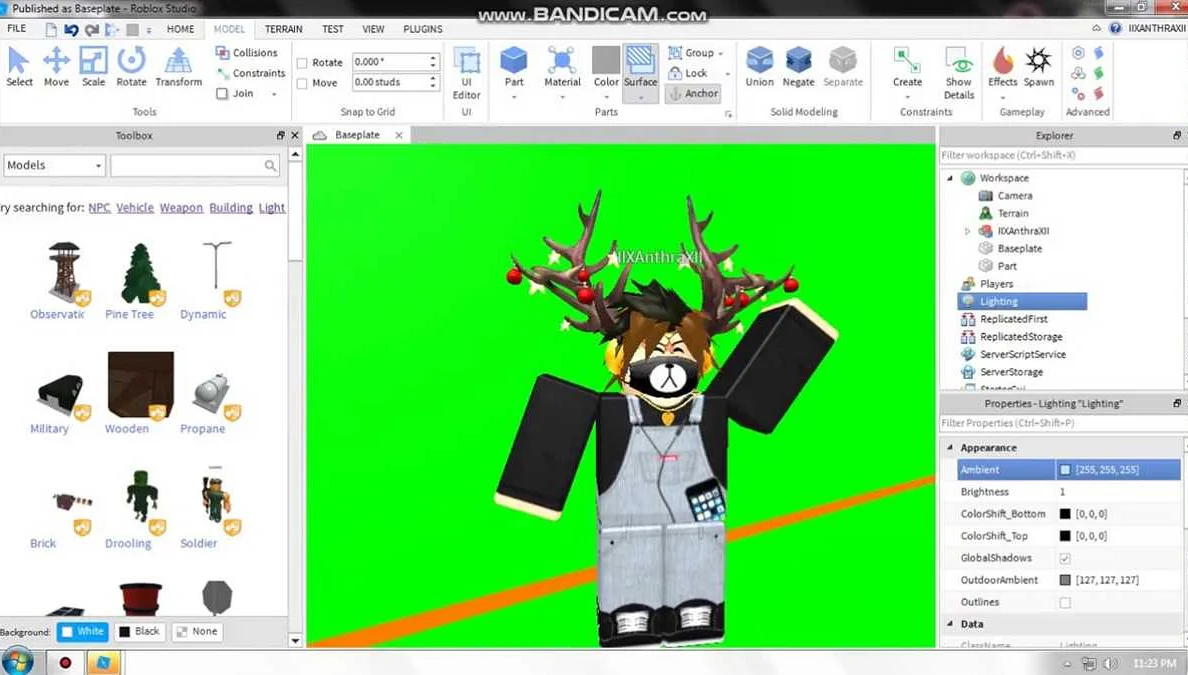Collapse the Workspace tree node
This screenshot has width=1188, height=675.
pyautogui.click(x=950, y=178)
